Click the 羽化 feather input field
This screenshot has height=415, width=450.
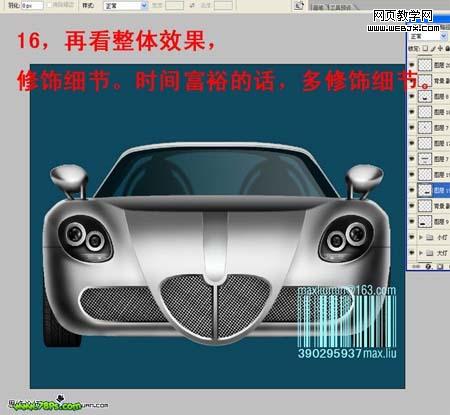coord(33,5)
